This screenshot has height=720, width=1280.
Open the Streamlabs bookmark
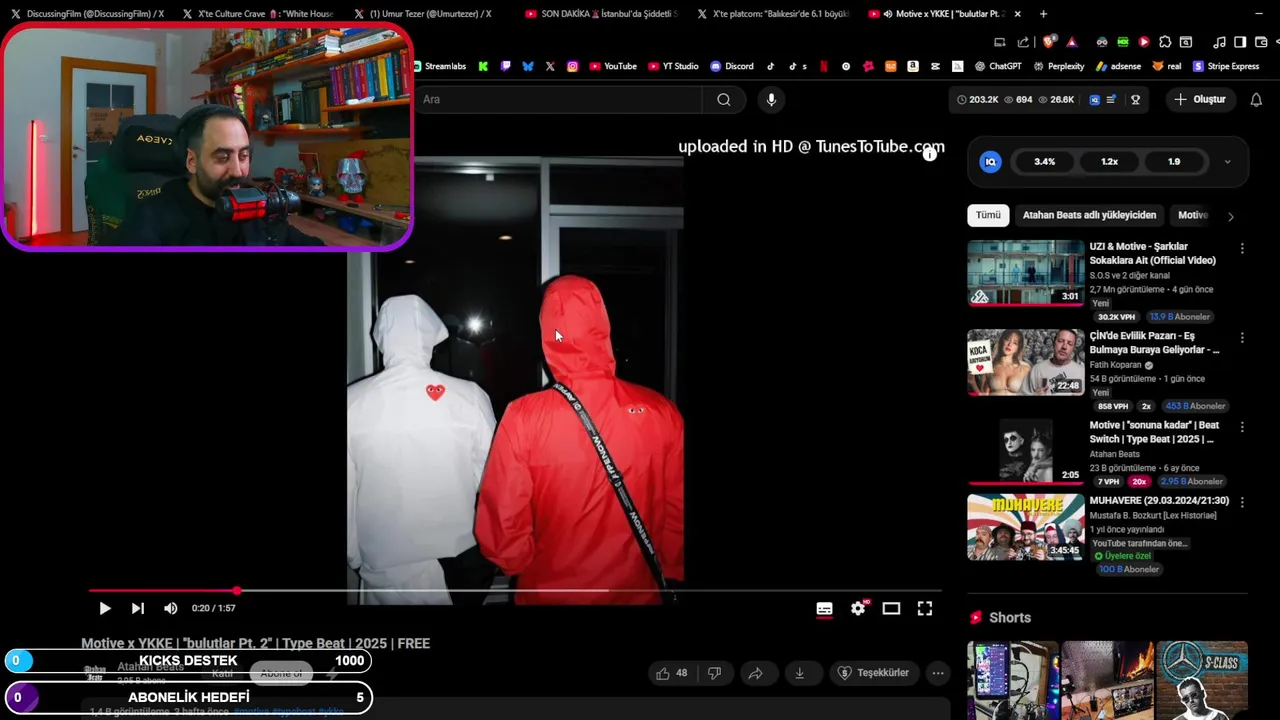(x=440, y=66)
